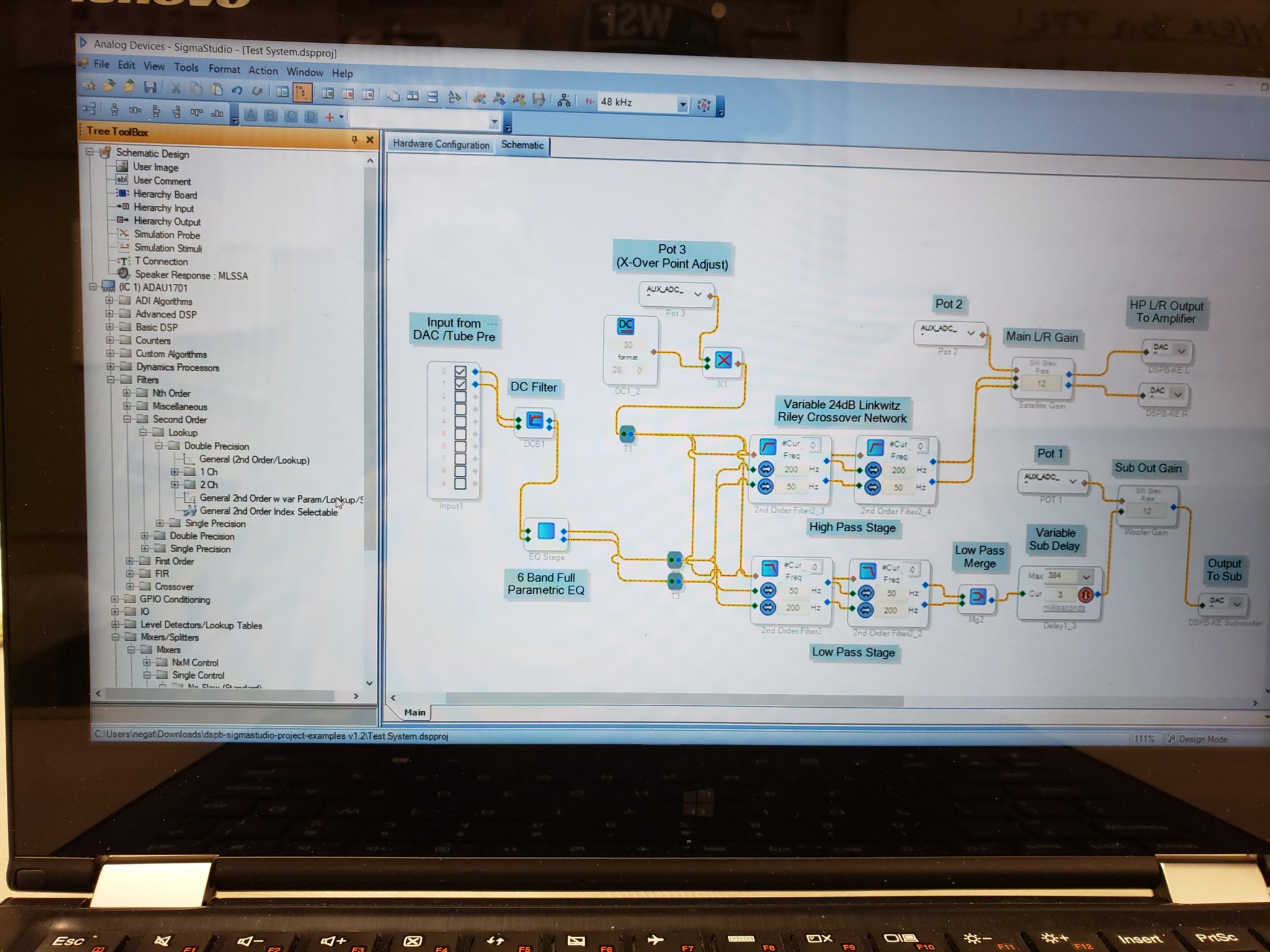Image resolution: width=1270 pixels, height=952 pixels.
Task: Open the Format menu
Action: (224, 69)
